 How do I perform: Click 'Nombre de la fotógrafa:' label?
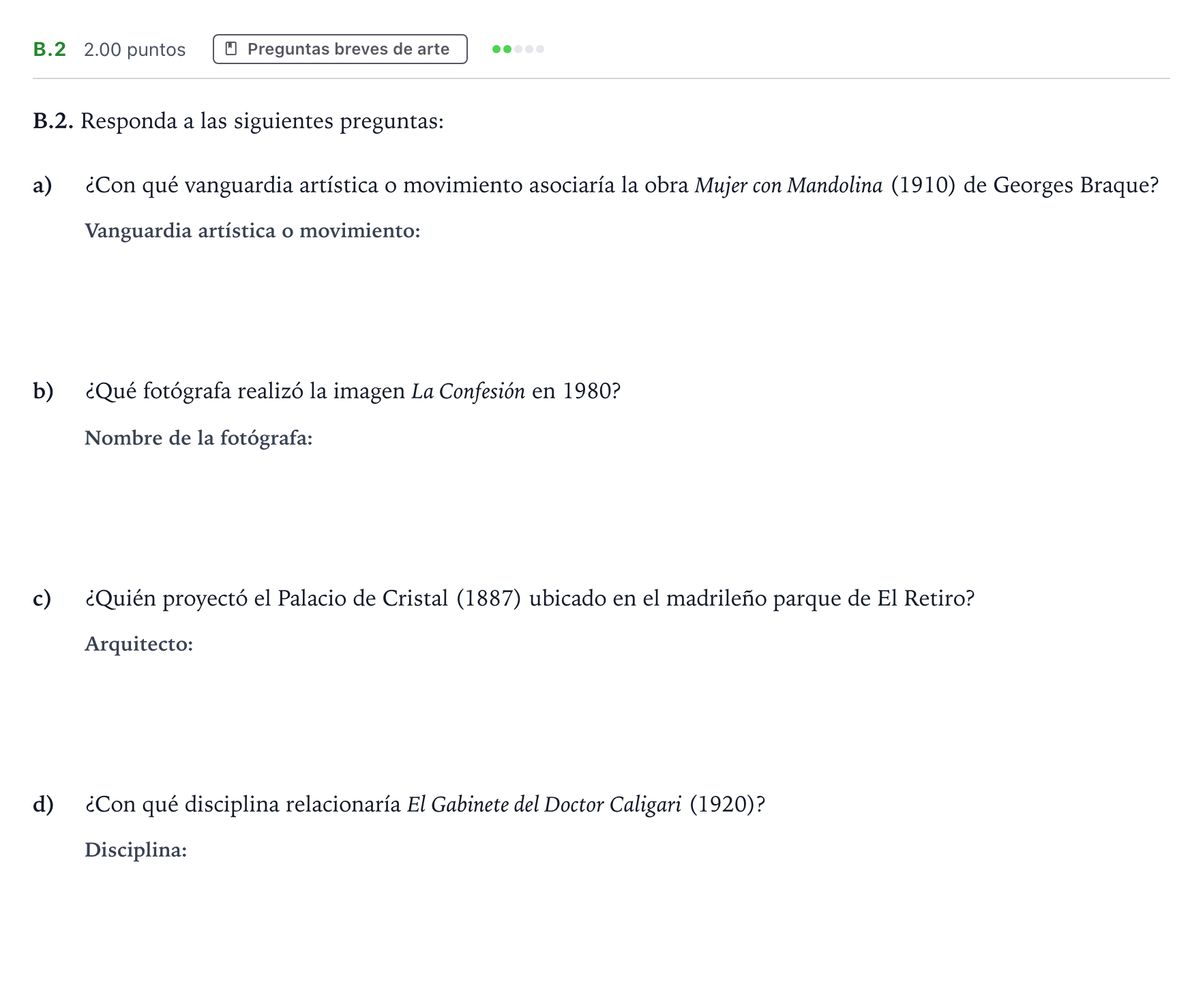tap(198, 438)
